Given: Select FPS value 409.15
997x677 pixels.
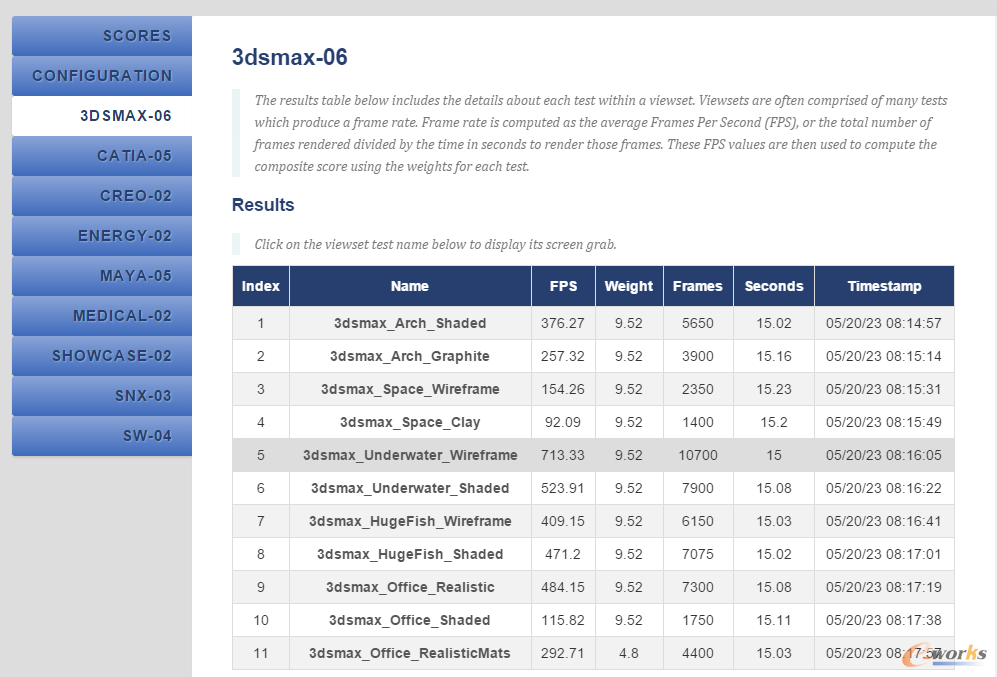Looking at the screenshot, I should click(563, 521).
